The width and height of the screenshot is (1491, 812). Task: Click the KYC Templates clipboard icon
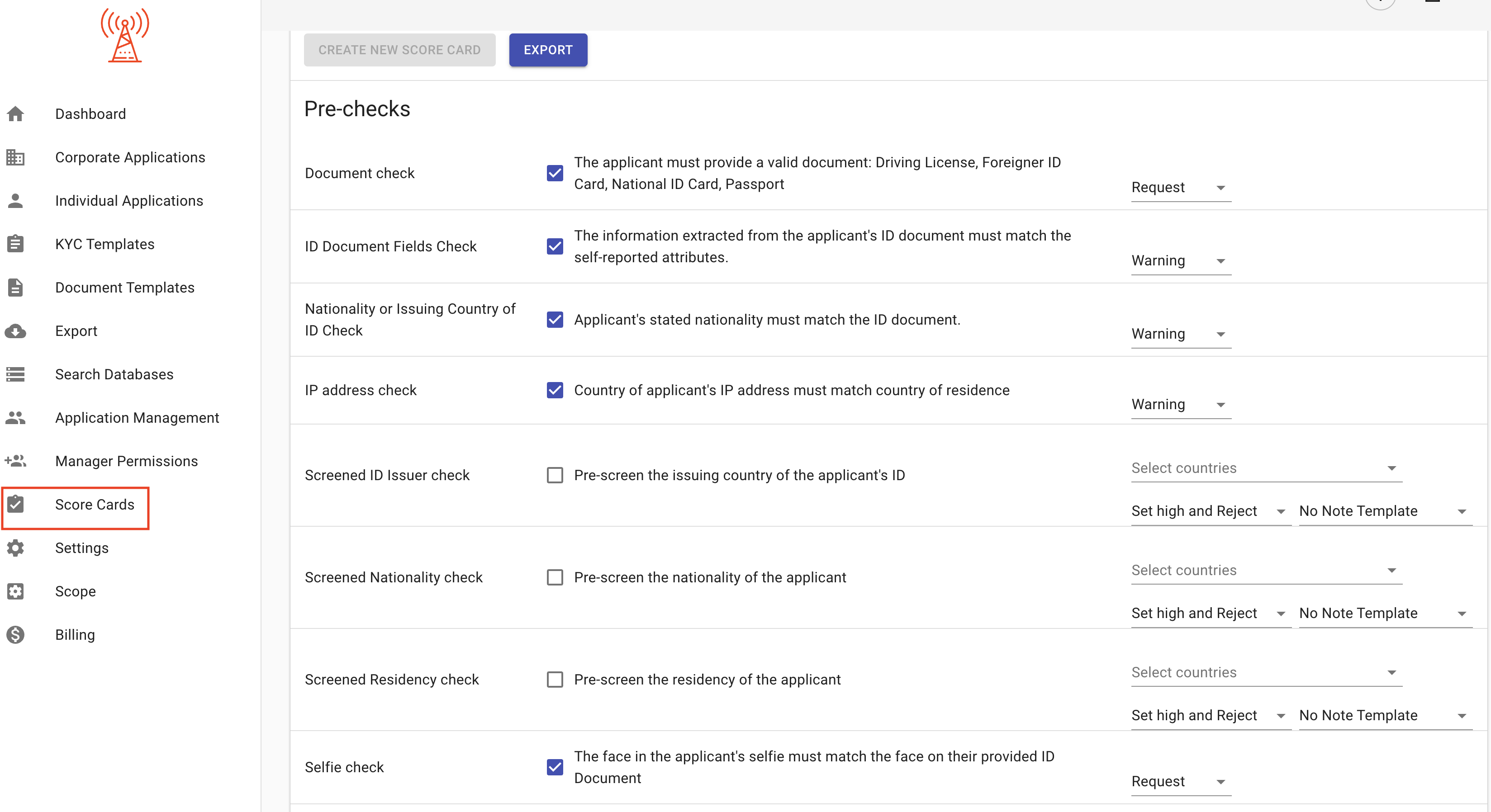pos(16,244)
